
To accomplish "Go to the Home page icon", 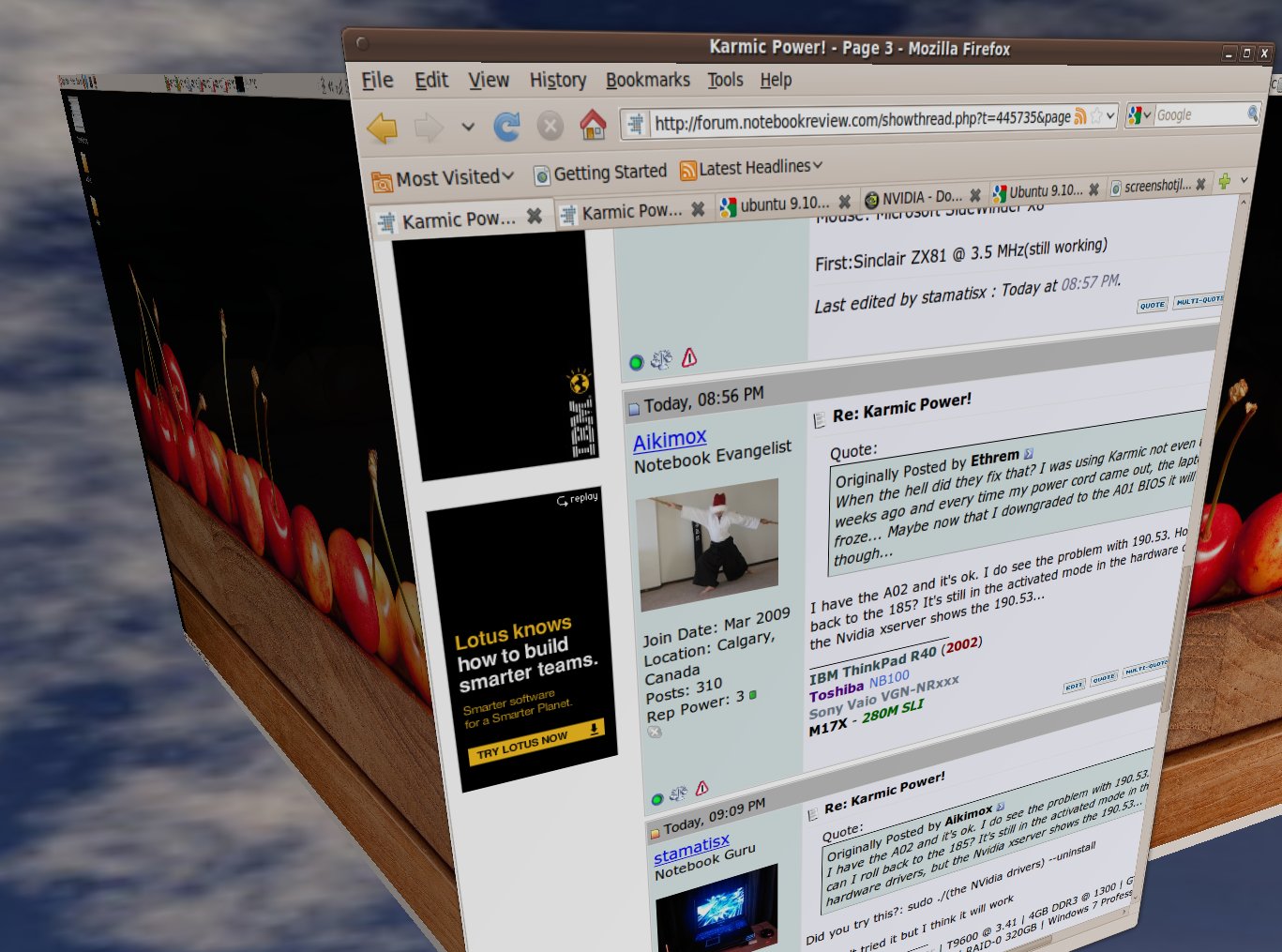I will pos(593,124).
